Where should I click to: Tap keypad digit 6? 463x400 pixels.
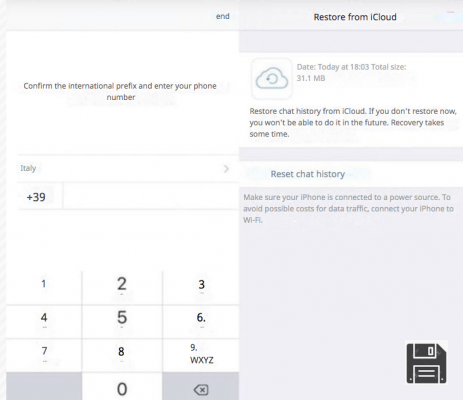[x=201, y=322]
